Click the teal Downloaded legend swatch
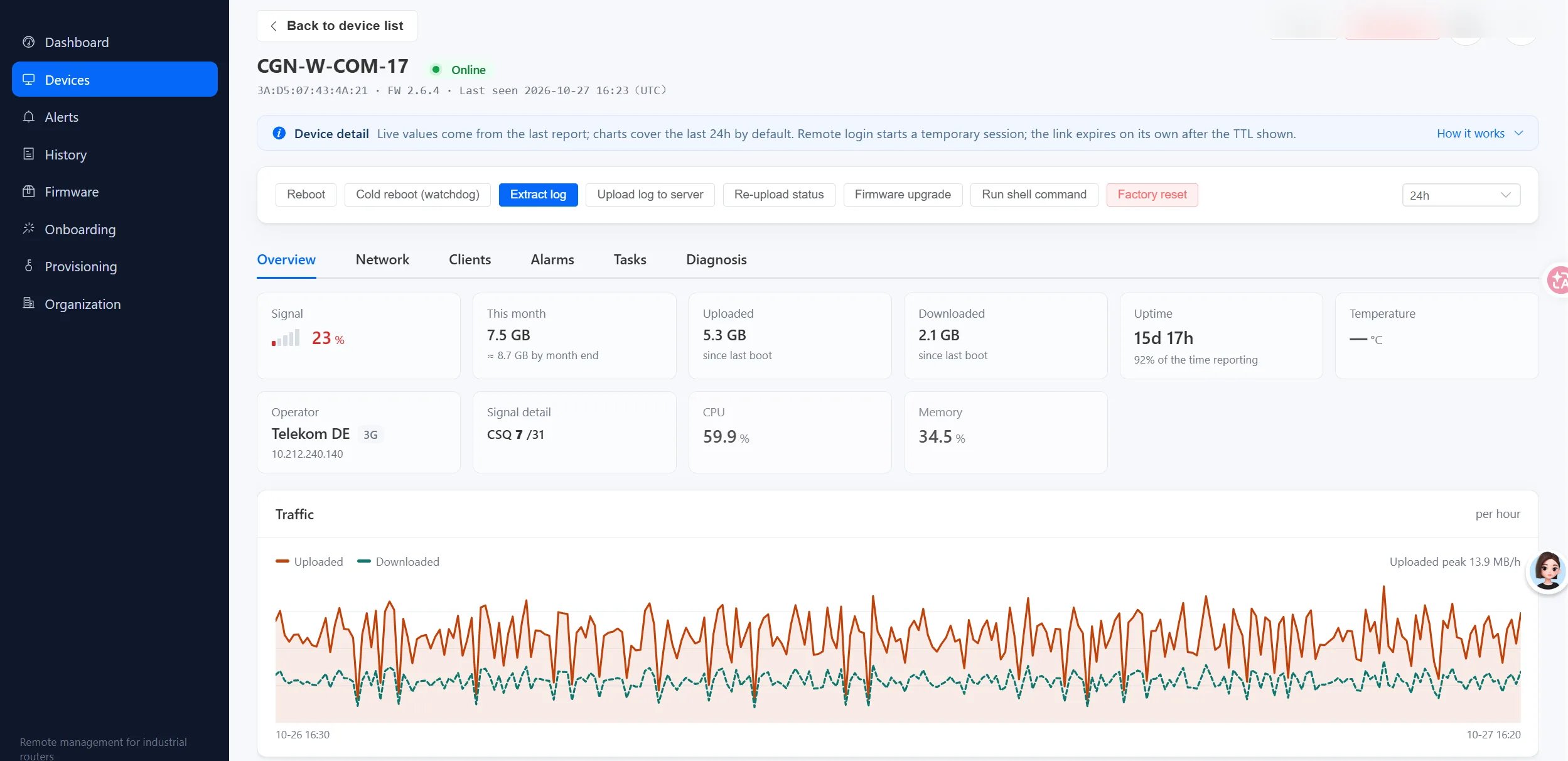Image resolution: width=1568 pixels, height=761 pixels. point(364,561)
